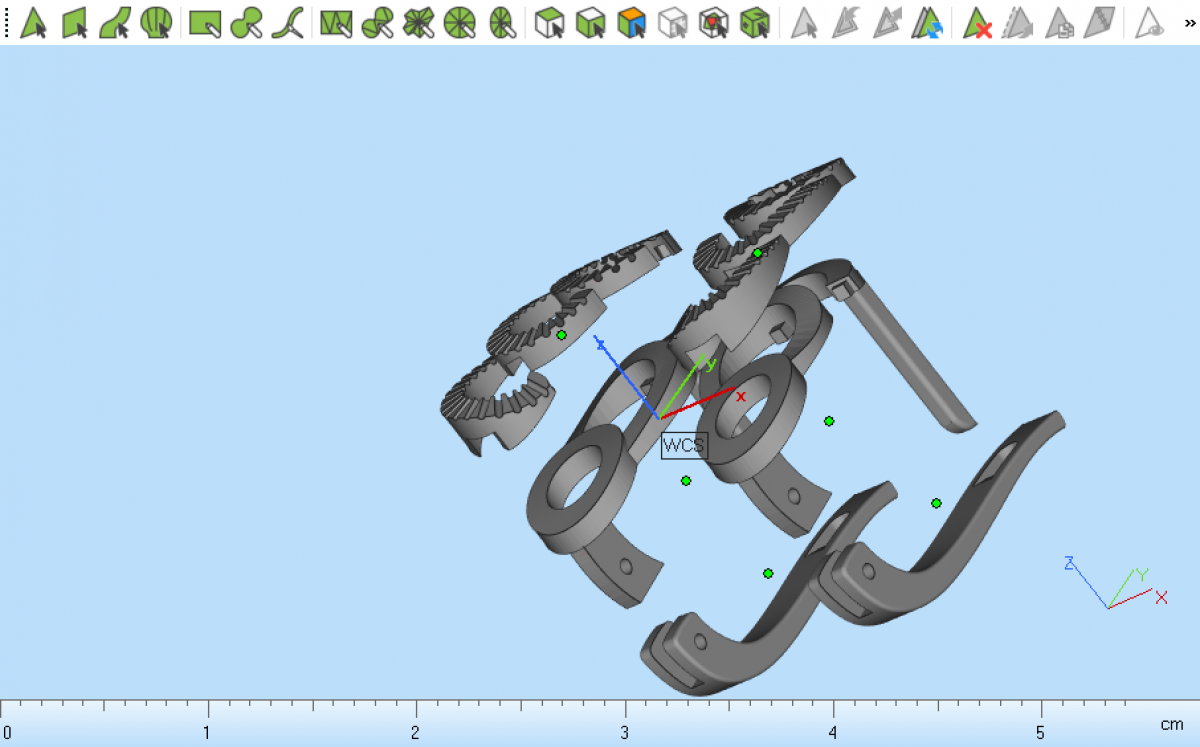Click the green triangle with red X

[977, 22]
